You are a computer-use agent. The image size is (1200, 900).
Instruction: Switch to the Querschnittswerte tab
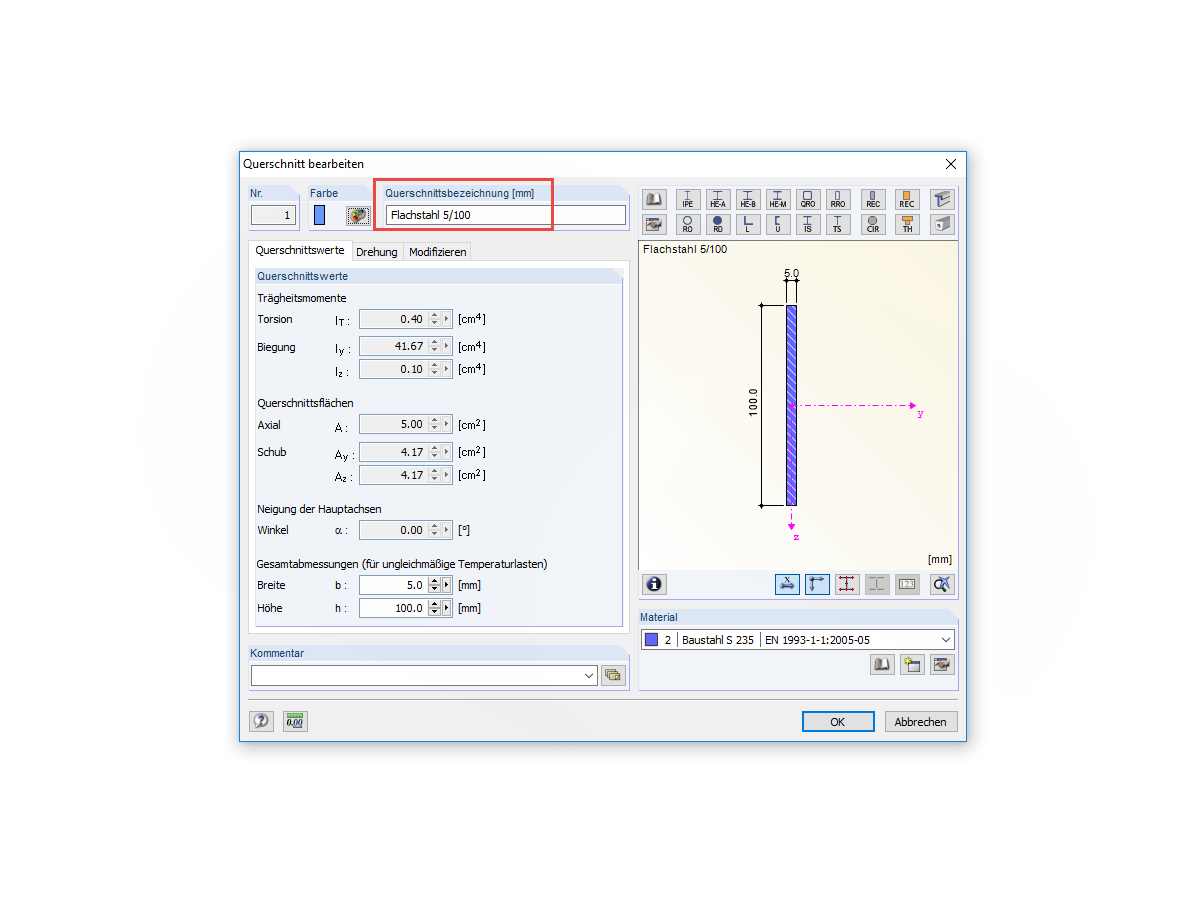pos(300,251)
